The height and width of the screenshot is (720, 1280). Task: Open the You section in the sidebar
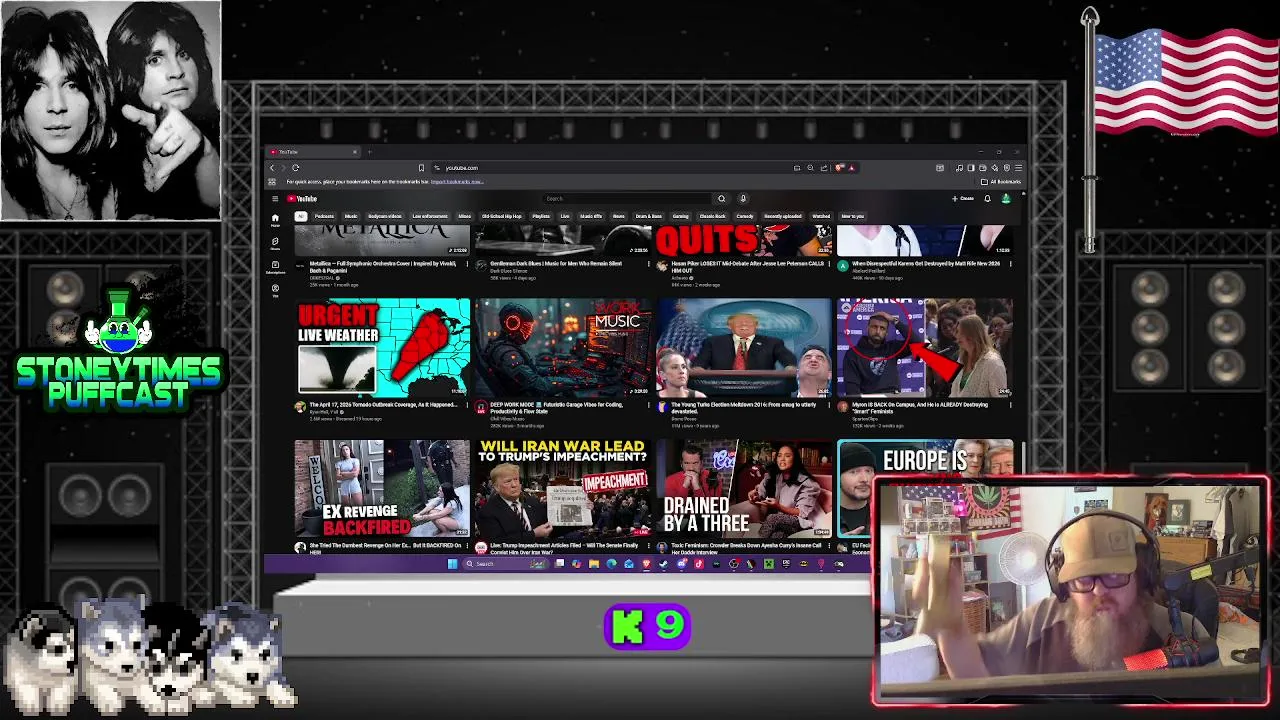click(x=275, y=291)
